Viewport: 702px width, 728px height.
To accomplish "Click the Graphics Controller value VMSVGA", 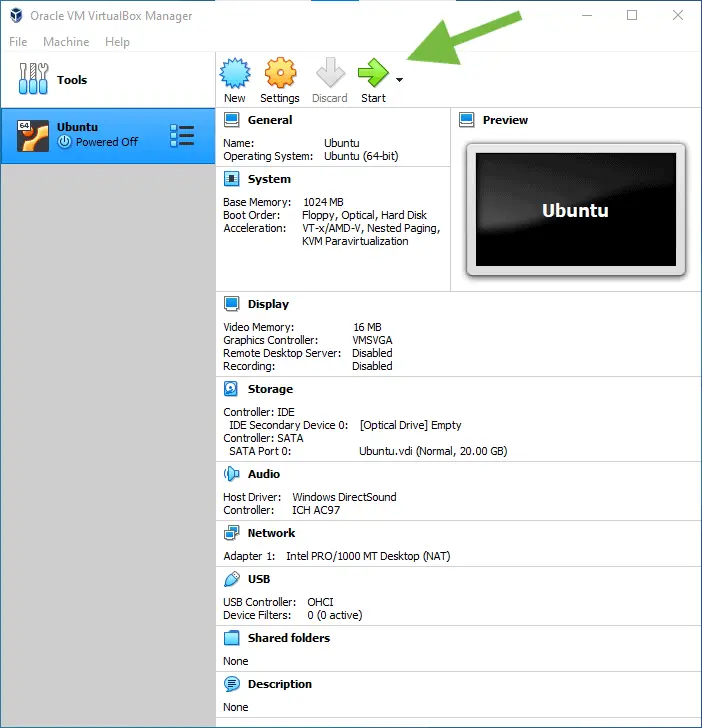I will point(372,340).
